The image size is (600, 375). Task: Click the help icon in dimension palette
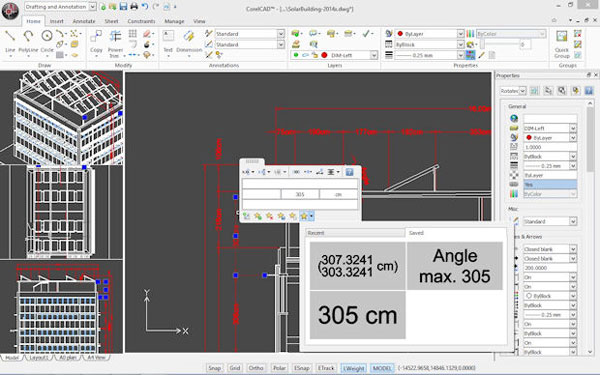pyautogui.click(x=349, y=172)
